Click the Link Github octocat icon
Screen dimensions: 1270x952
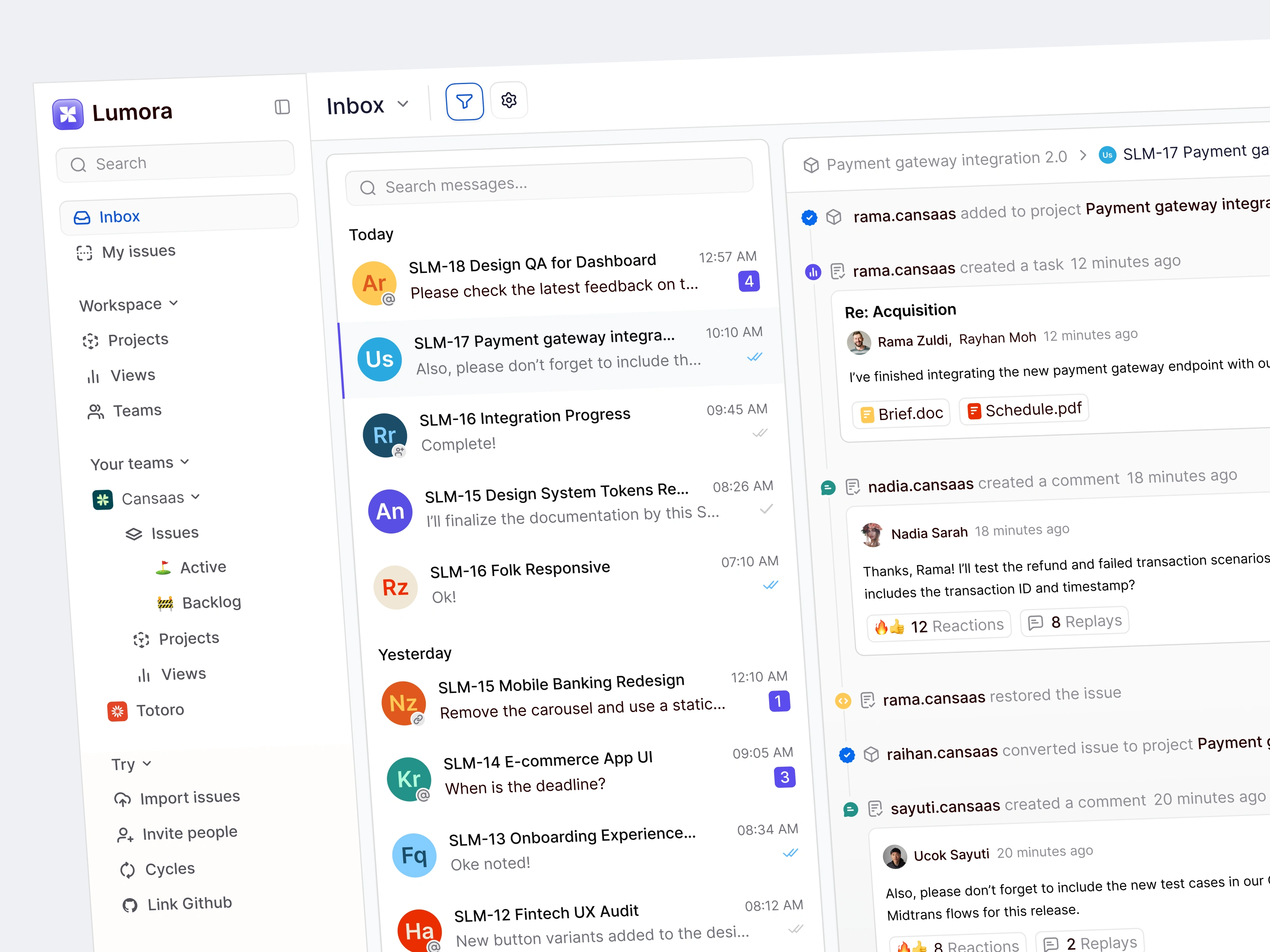[130, 906]
